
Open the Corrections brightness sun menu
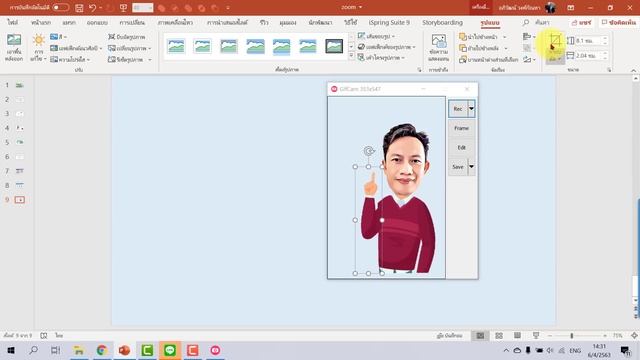[x=39, y=48]
